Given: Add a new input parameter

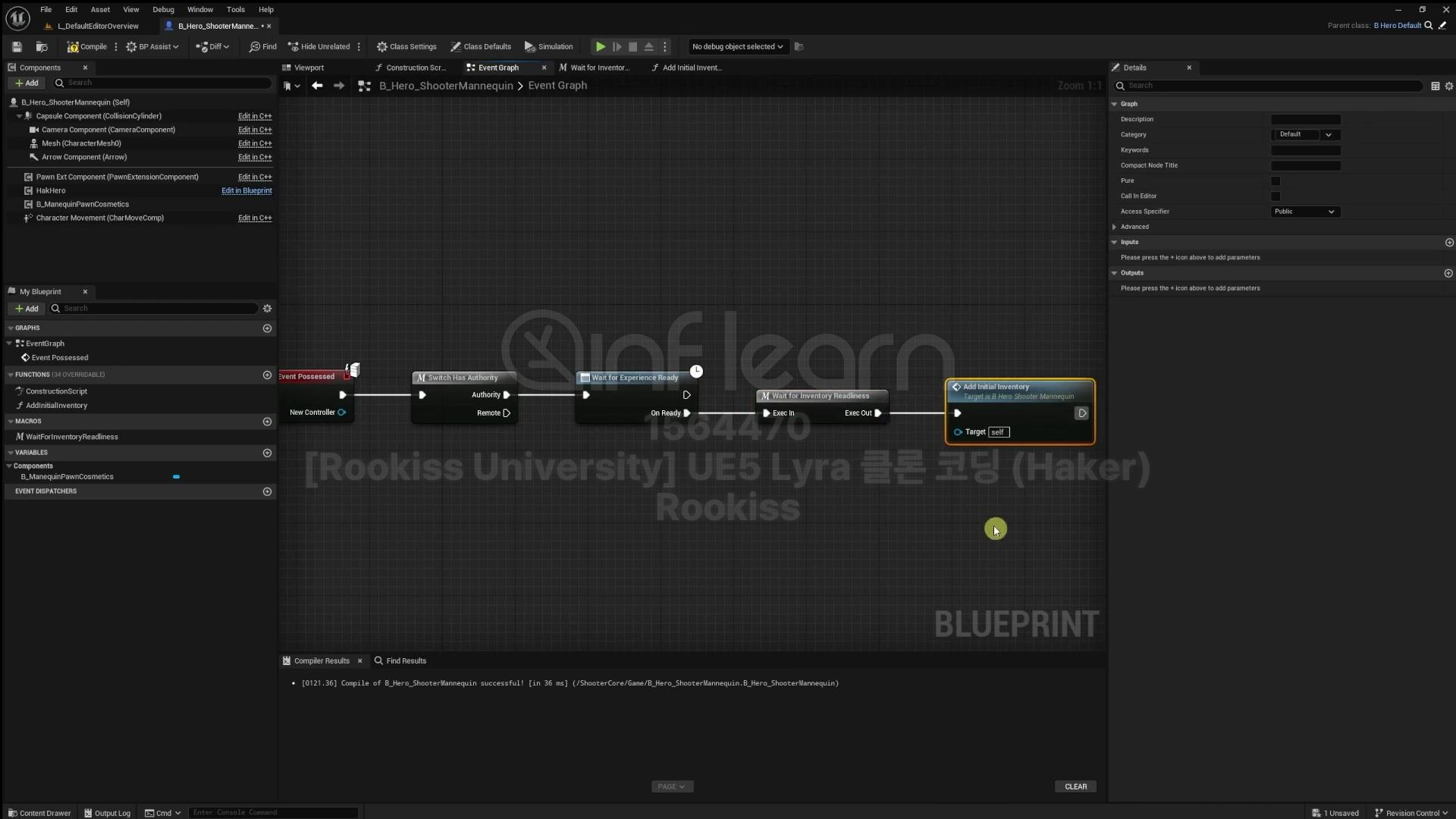Looking at the screenshot, I should [1448, 243].
